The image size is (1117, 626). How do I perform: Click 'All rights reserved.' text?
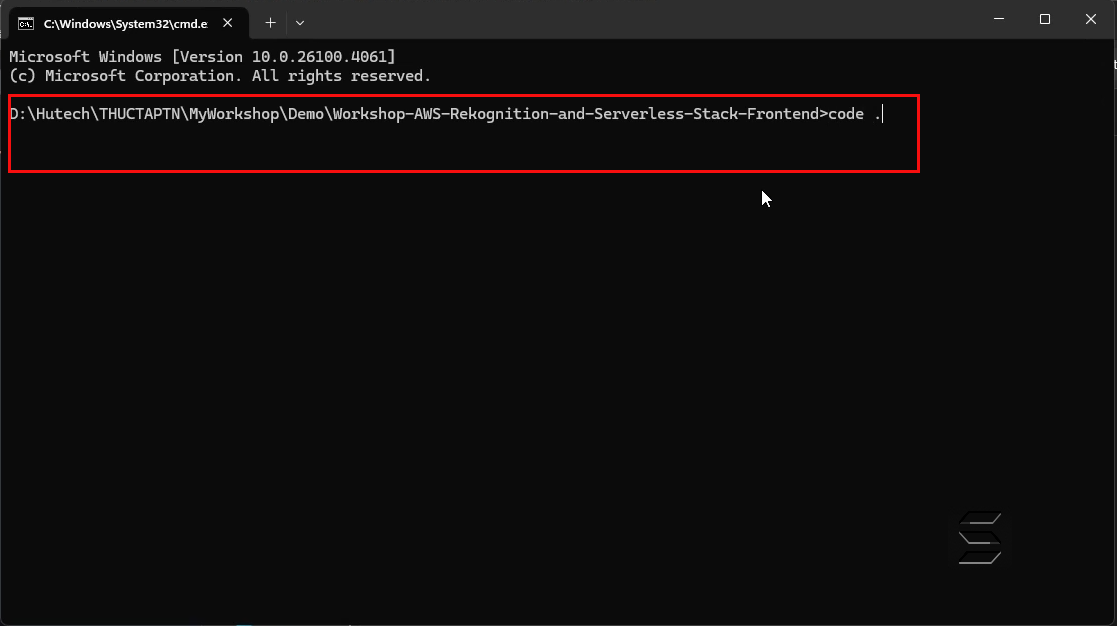341,75
